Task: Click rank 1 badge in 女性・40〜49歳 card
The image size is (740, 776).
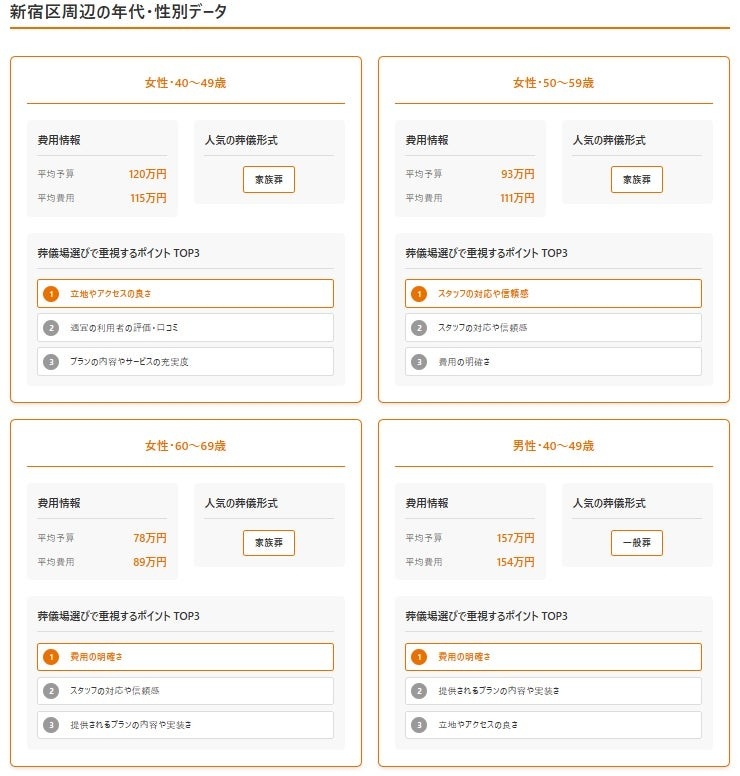Action: [x=51, y=294]
